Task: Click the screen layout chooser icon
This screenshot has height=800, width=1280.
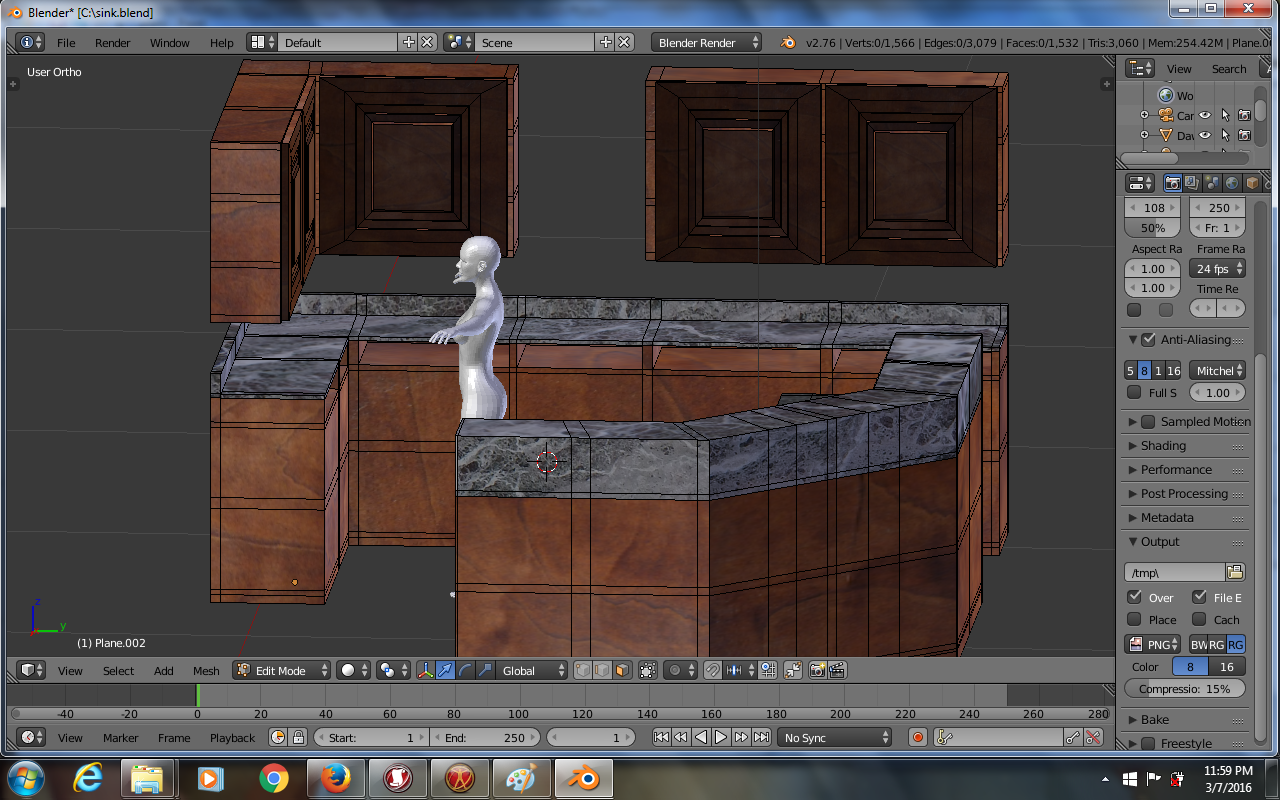Action: (x=263, y=42)
